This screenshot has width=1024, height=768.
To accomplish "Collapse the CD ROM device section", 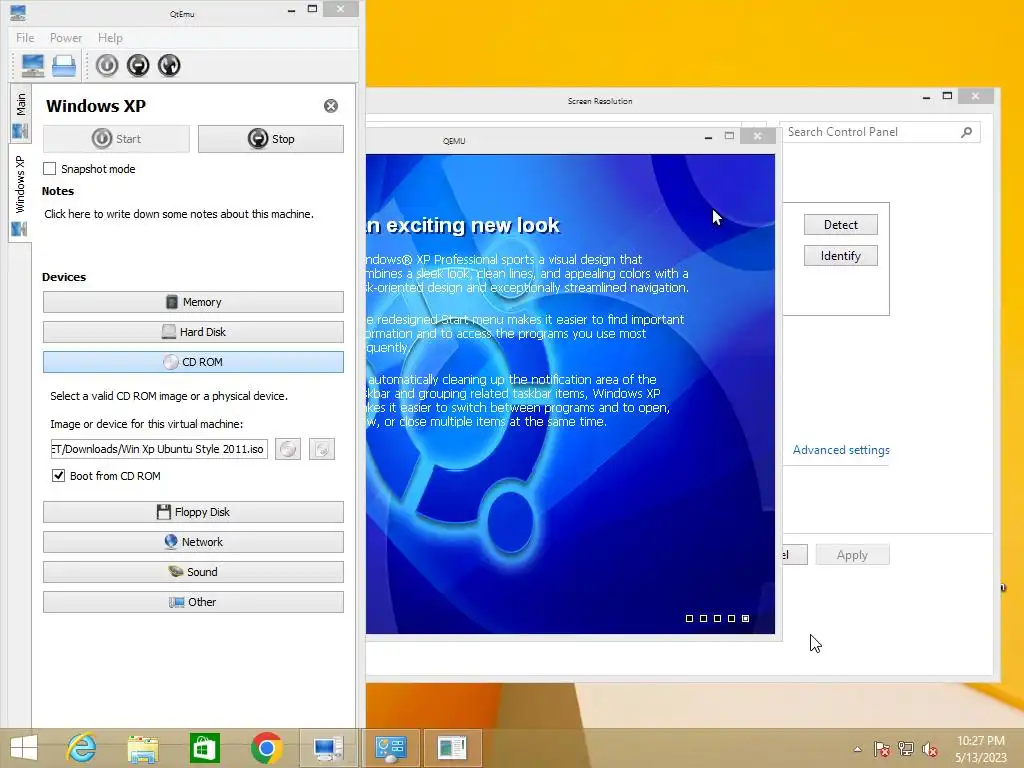I will 193,362.
